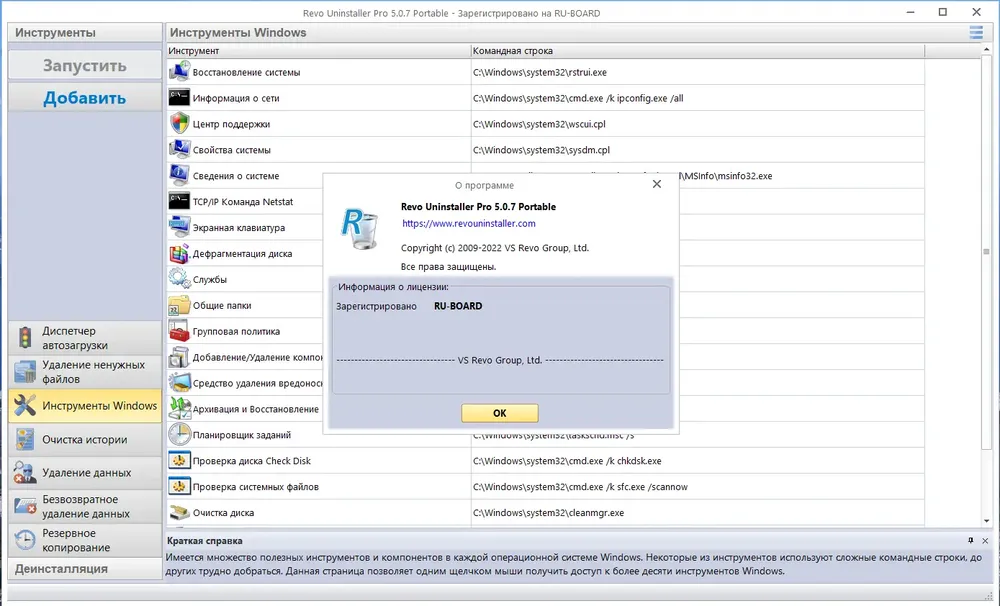
Task: Pin the Краткая справка panel
Action: click(x=971, y=540)
